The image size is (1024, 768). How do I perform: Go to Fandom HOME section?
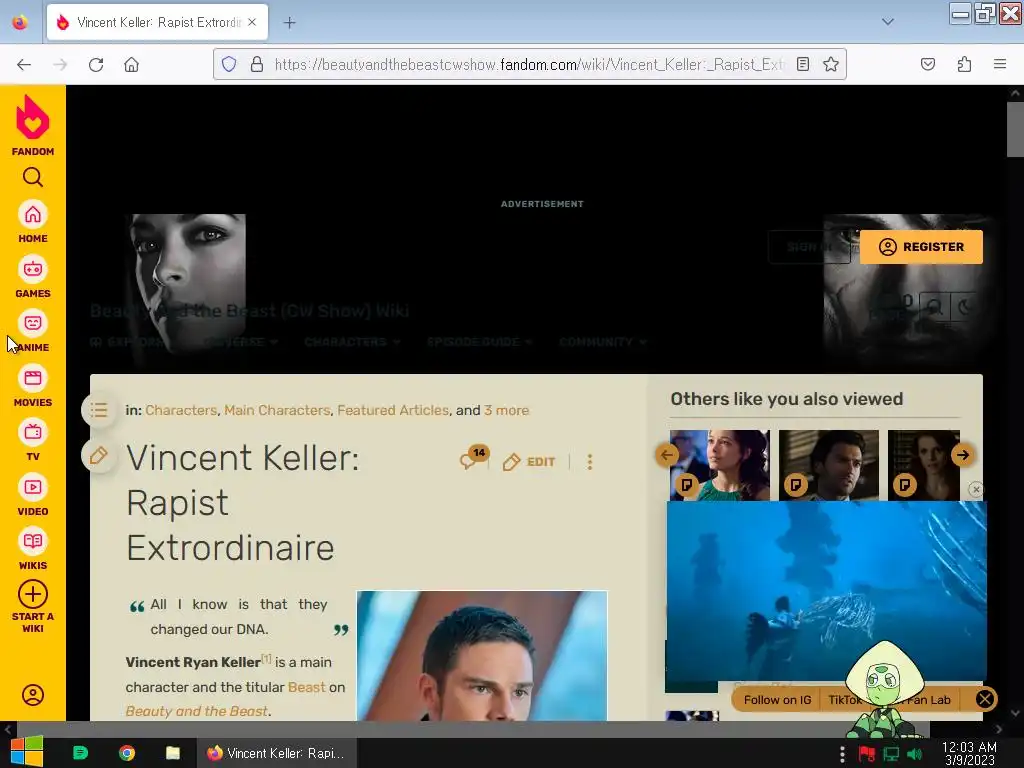click(33, 222)
